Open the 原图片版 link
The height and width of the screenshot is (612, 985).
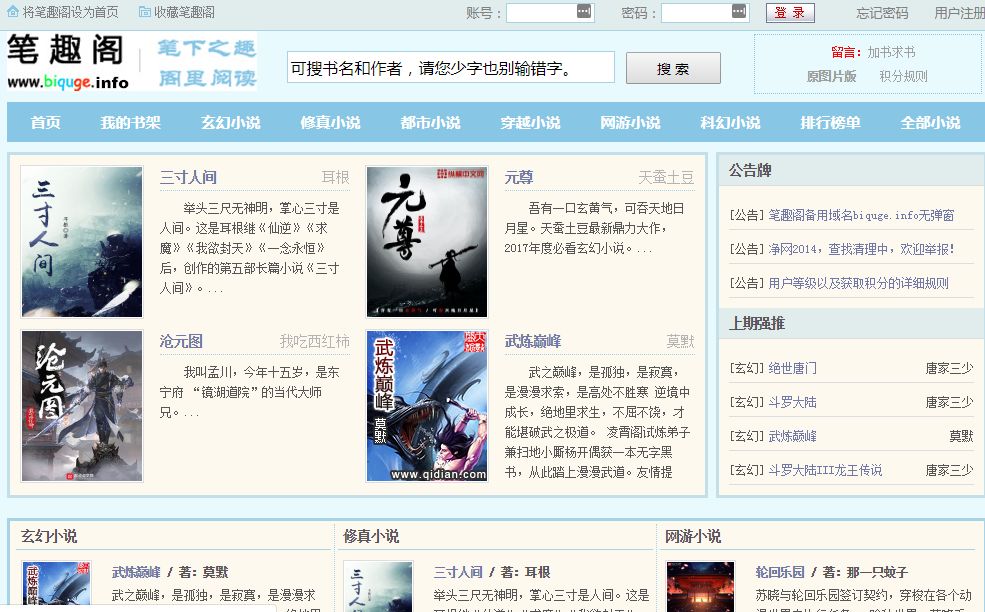pyautogui.click(x=831, y=77)
